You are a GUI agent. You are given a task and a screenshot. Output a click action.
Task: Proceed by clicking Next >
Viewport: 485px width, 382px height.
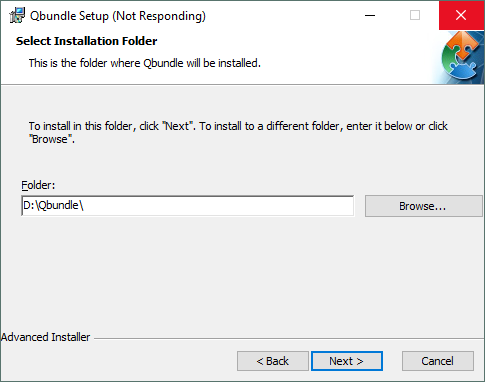(x=347, y=361)
